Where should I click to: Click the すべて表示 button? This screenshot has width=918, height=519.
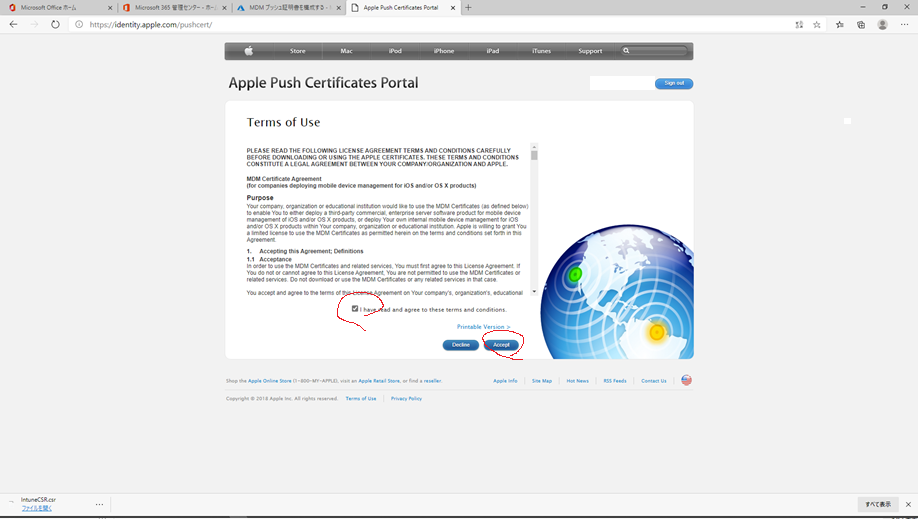[x=878, y=504]
